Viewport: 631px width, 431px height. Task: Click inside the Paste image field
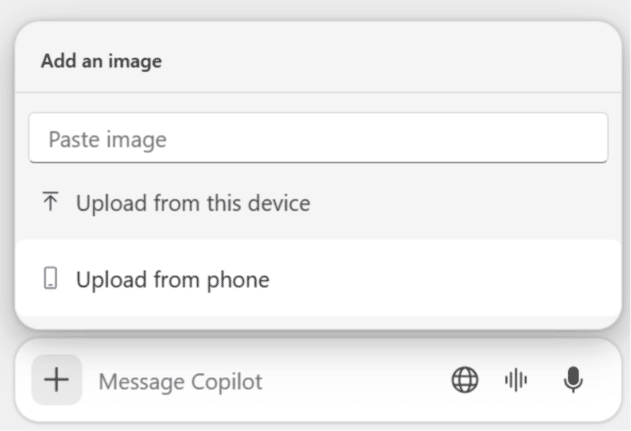(318, 139)
